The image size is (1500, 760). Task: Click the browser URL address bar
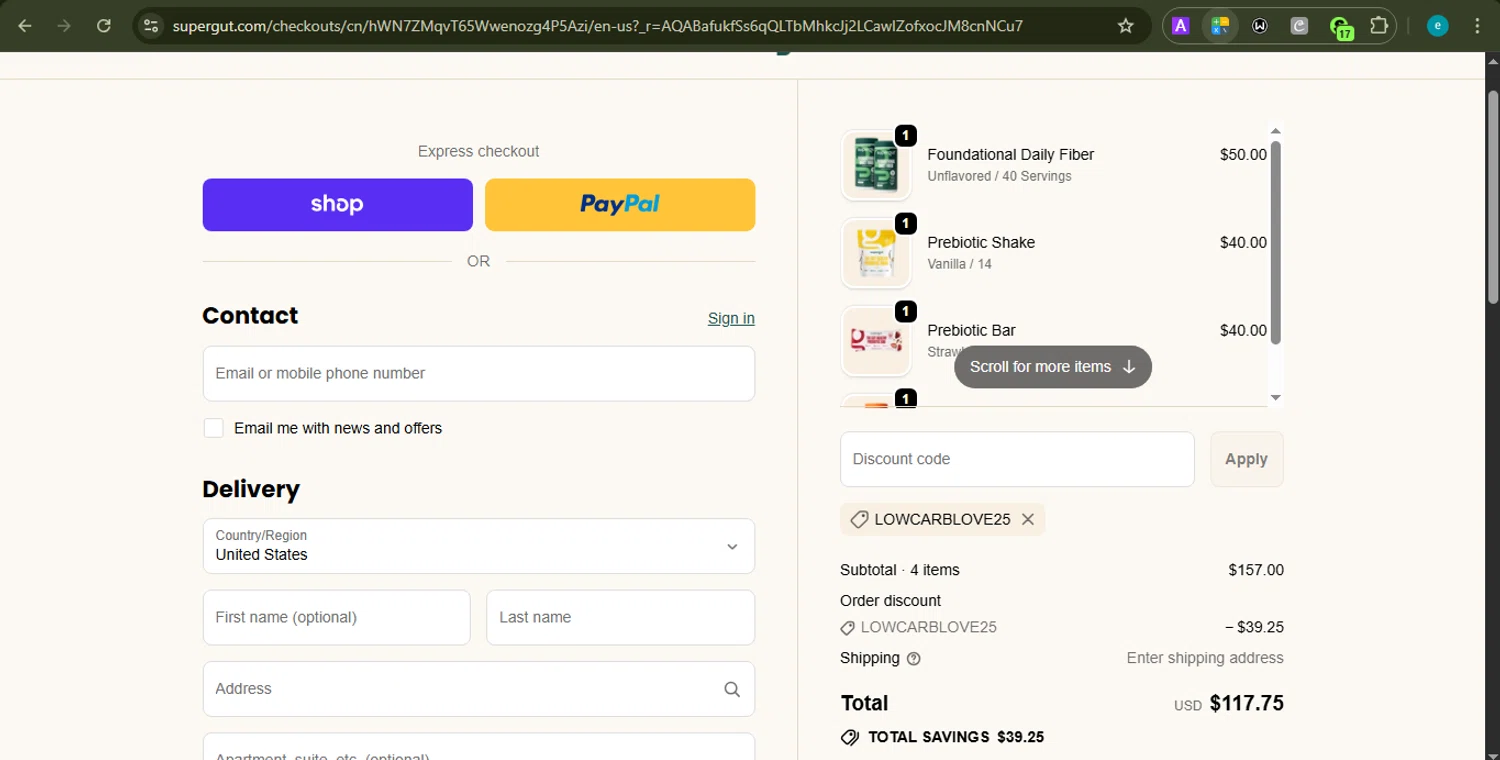tap(597, 26)
